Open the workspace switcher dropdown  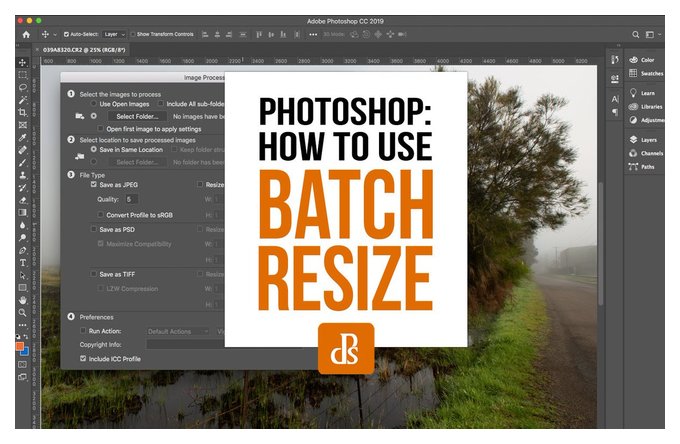coord(653,34)
